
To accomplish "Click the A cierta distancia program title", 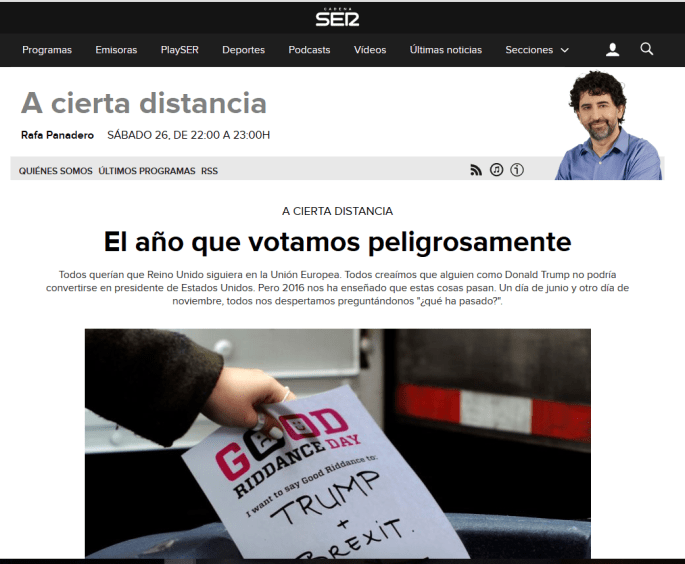I will (x=144, y=103).
